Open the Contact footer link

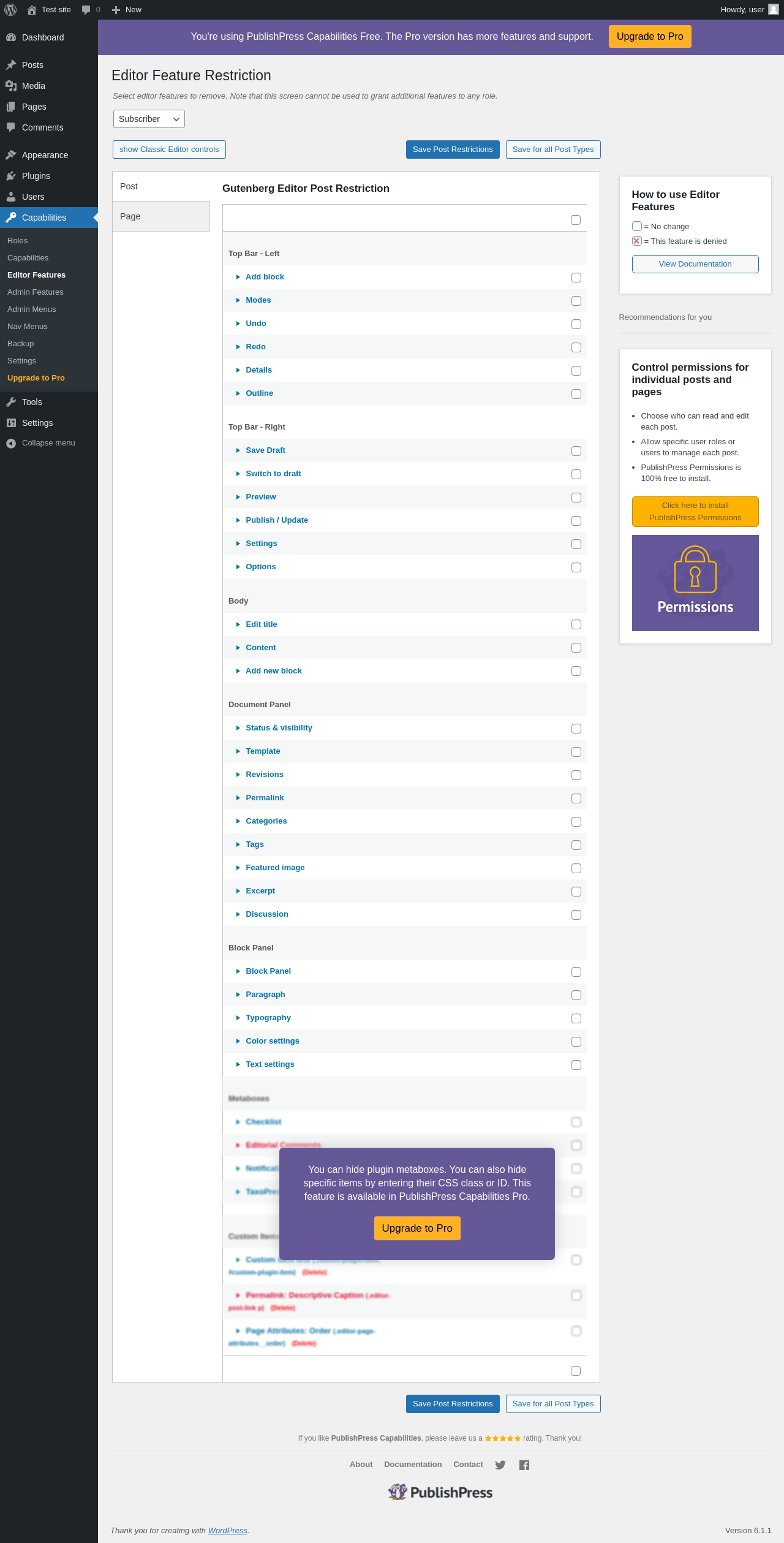469,1464
